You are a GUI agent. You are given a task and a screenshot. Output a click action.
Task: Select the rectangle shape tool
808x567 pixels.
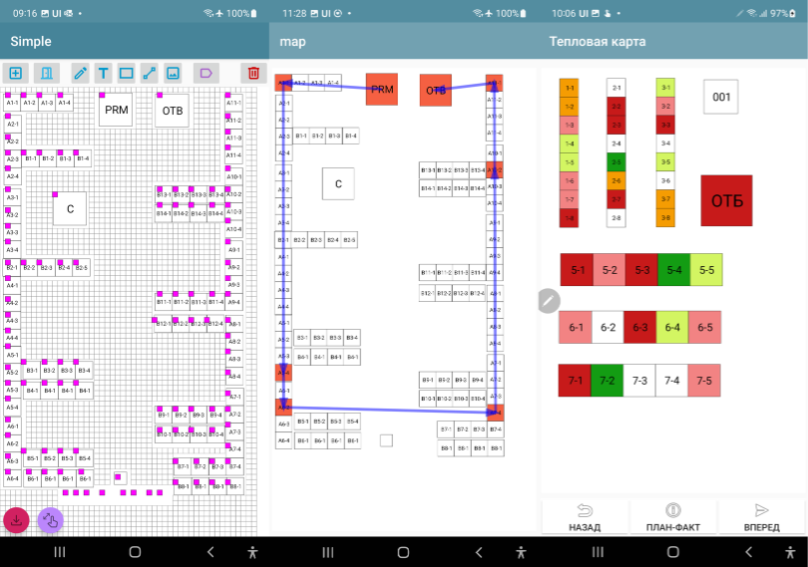tap(126, 73)
